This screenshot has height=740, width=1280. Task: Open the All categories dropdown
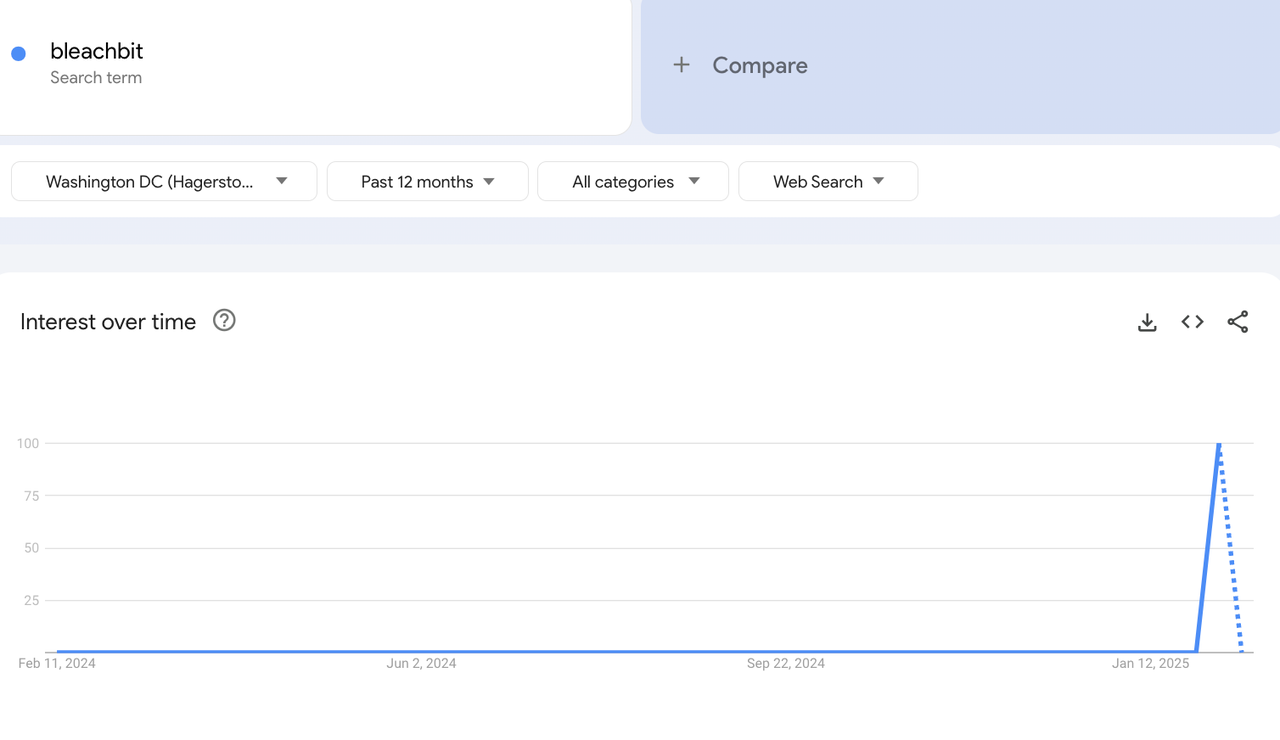tap(633, 181)
